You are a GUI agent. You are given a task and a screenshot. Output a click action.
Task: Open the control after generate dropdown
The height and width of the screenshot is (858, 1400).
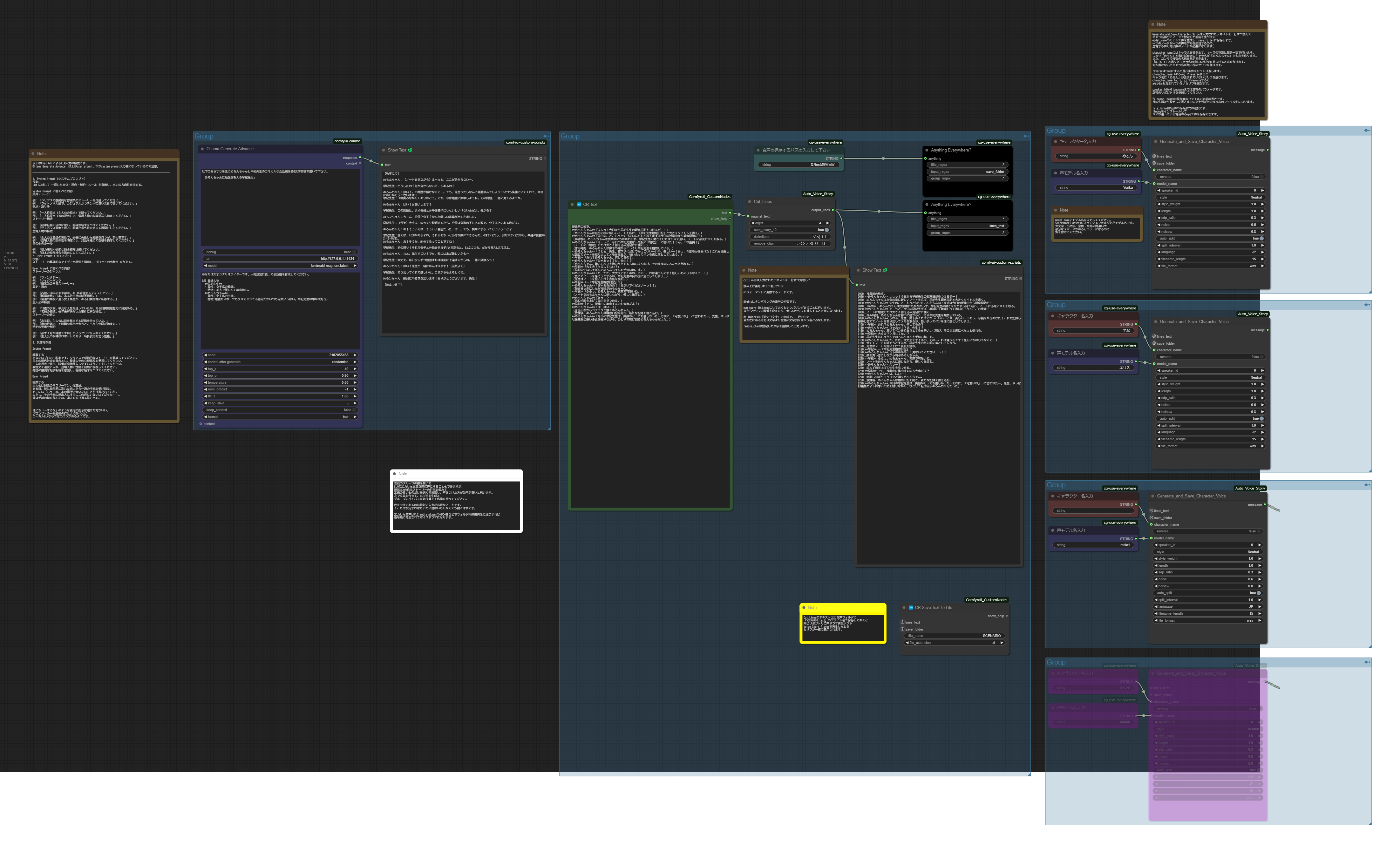281,362
